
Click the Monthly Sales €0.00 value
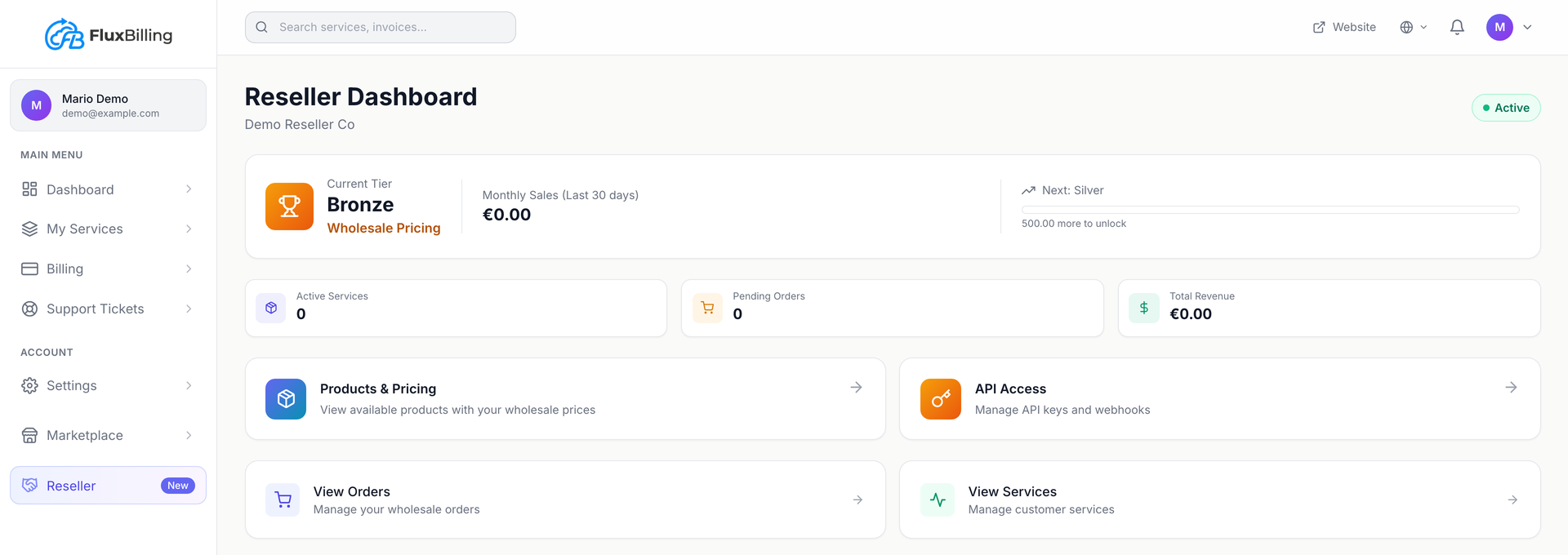506,215
